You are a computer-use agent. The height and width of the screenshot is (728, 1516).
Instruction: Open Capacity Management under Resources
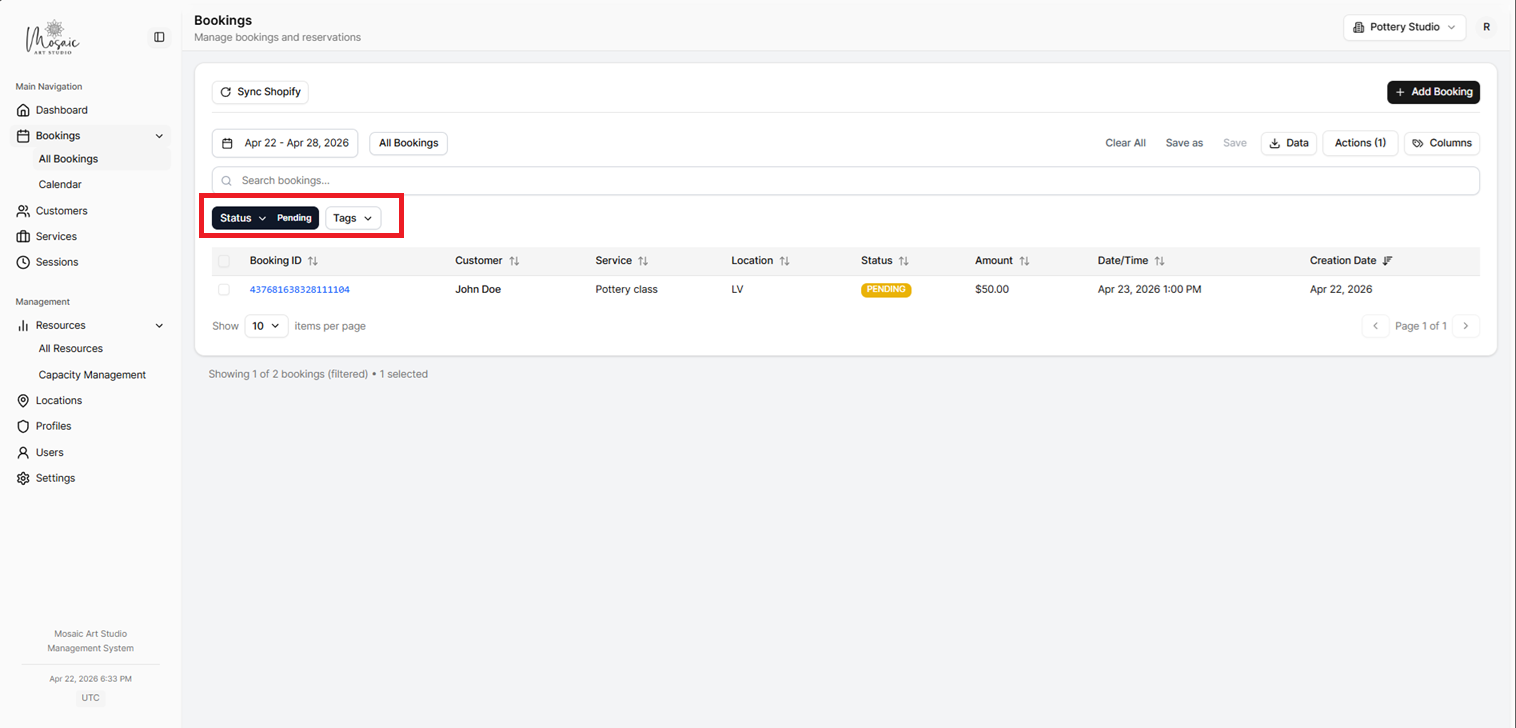click(92, 374)
